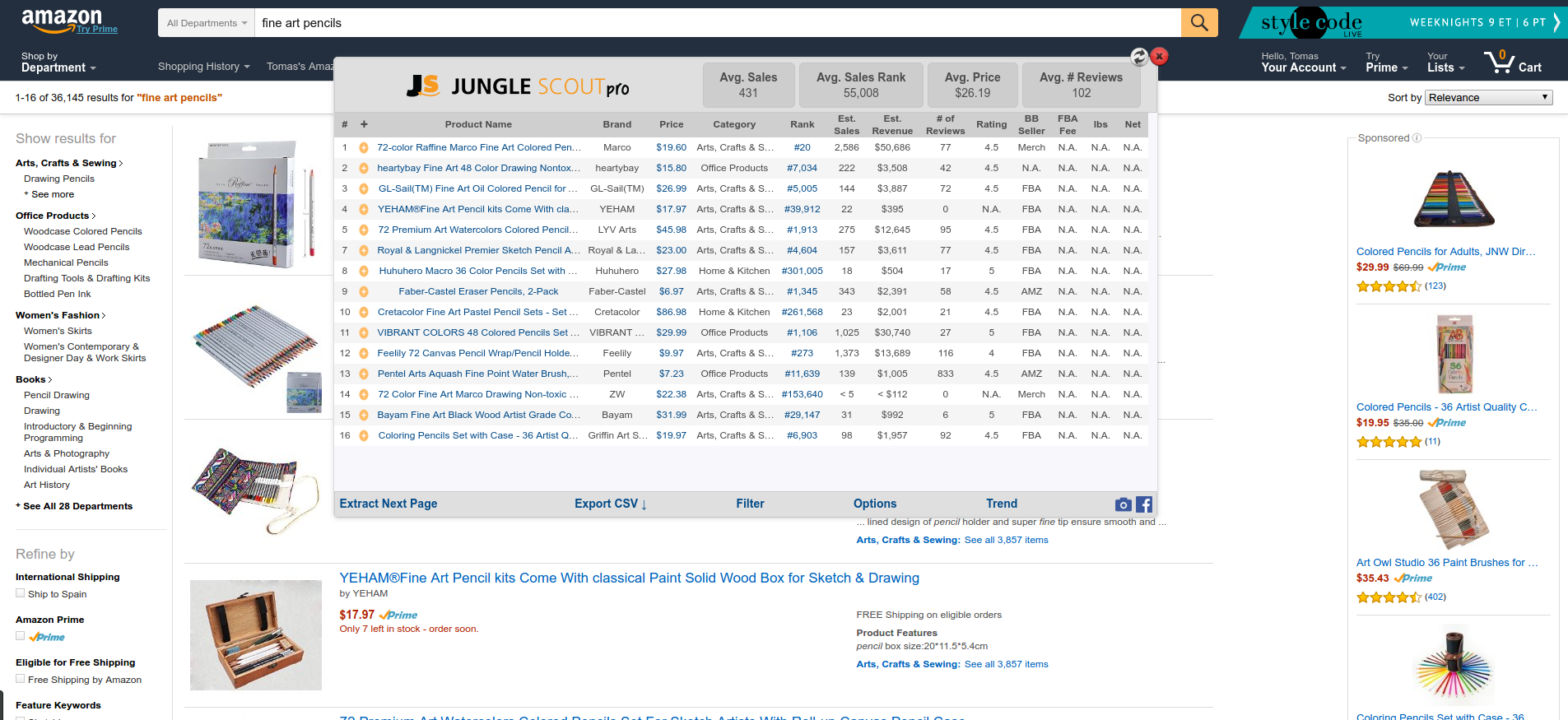Viewport: 1568px width, 720px height.
Task: Click plus icon for Royal & Langnickel row
Action: [x=364, y=251]
